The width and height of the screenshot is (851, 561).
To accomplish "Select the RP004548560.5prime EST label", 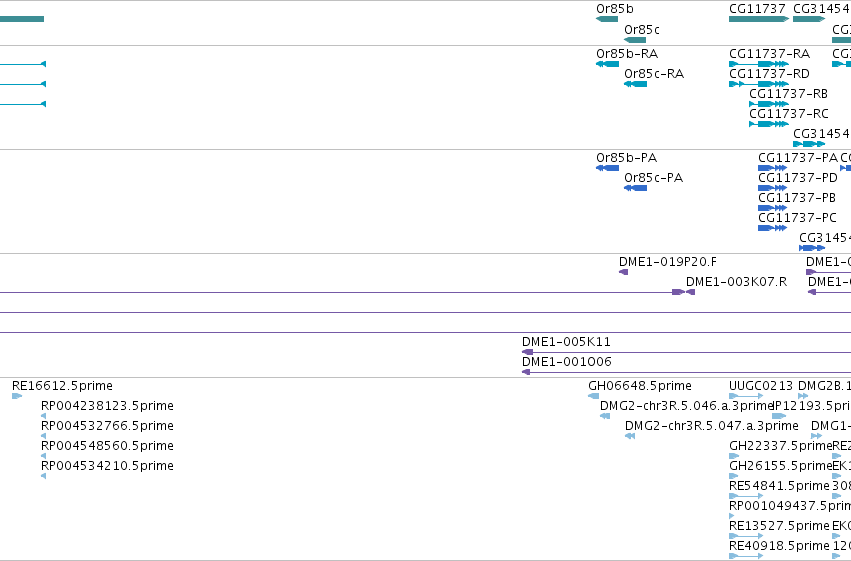I will coord(107,446).
